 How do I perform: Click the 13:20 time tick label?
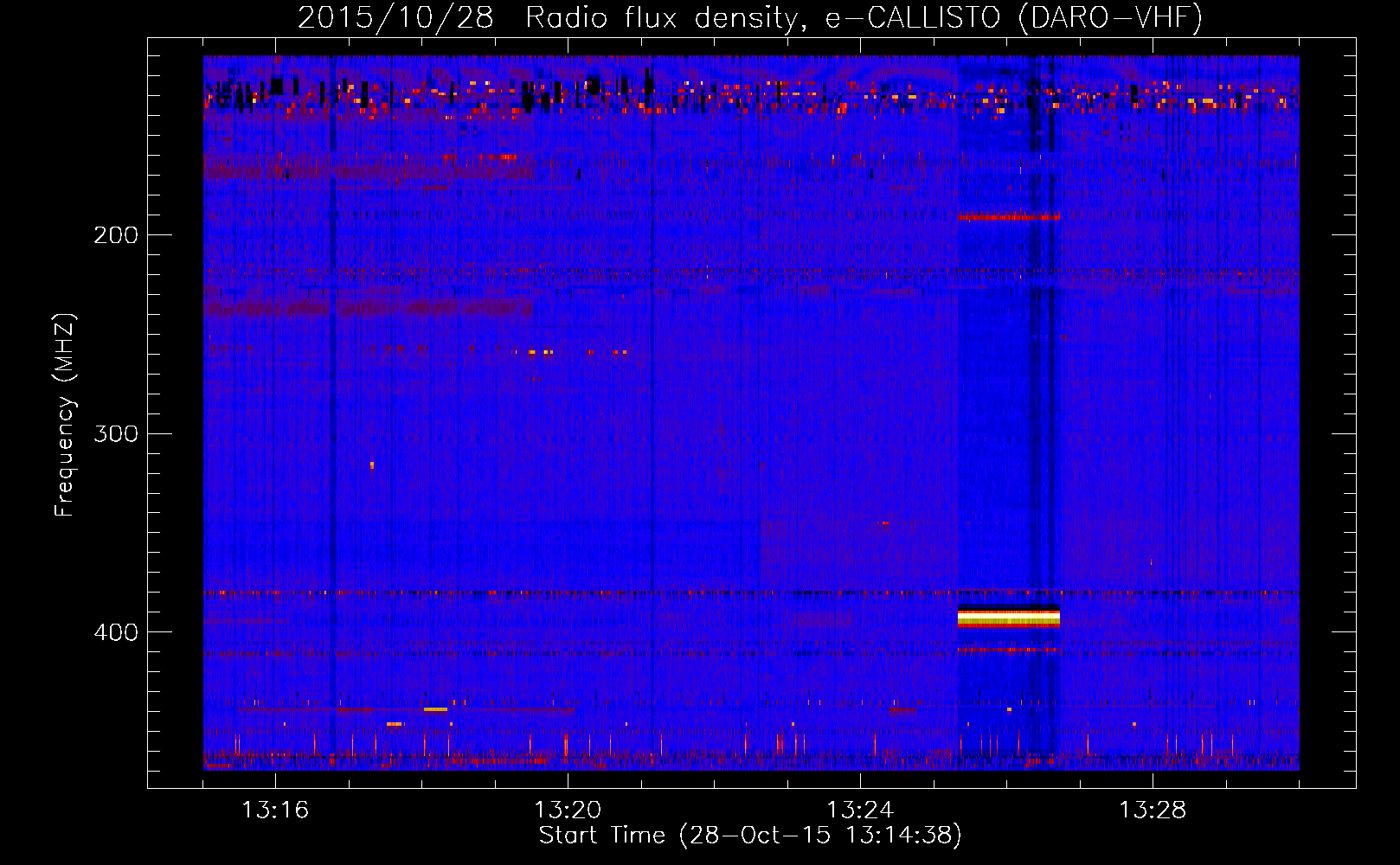(568, 811)
